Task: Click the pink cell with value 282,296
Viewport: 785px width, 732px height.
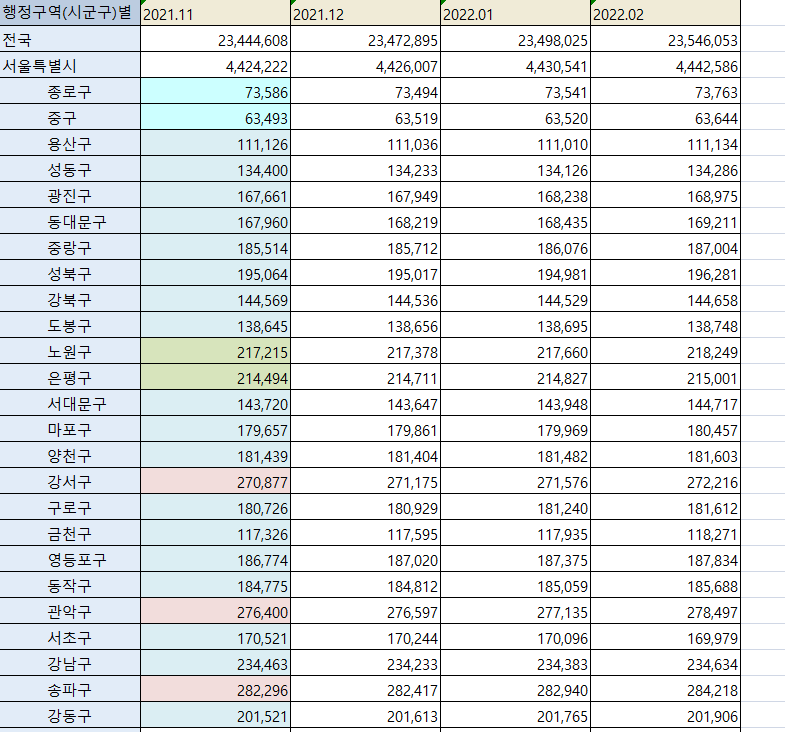Action: pos(215,689)
